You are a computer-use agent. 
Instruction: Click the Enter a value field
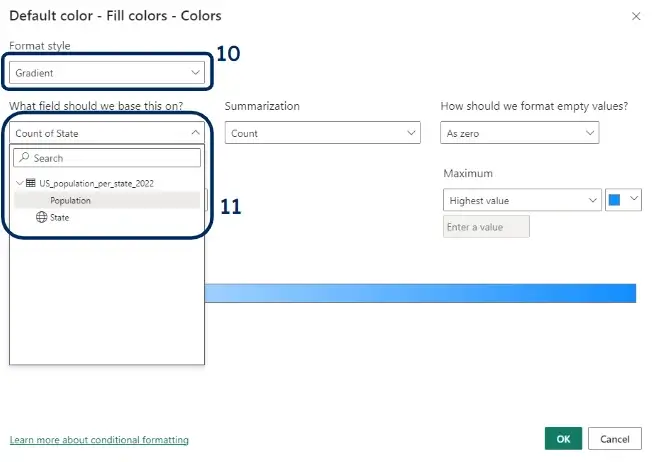486,227
